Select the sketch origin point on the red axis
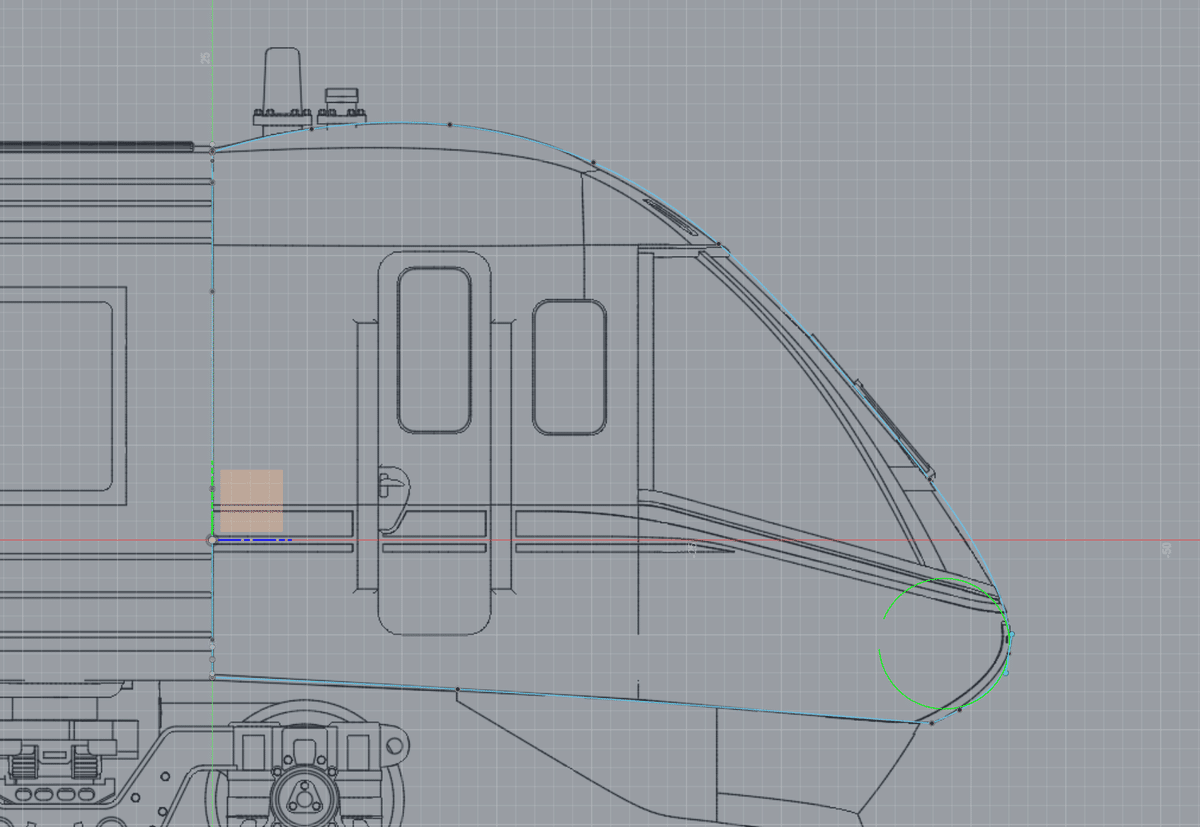Image resolution: width=1200 pixels, height=827 pixels. (211, 540)
